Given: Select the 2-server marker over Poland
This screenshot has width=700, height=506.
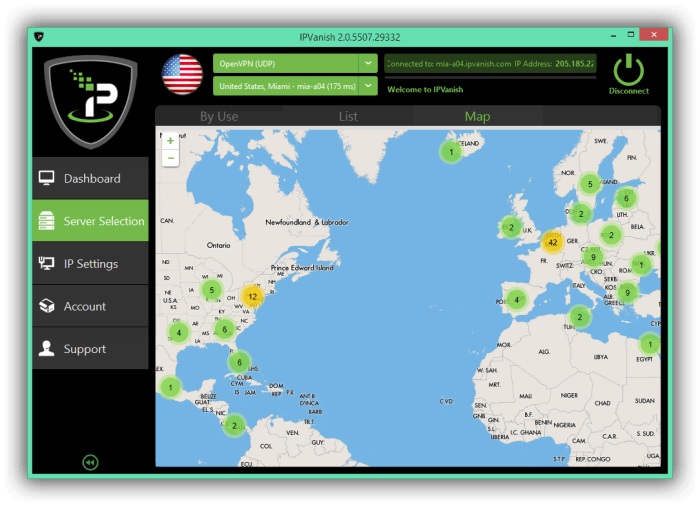Looking at the screenshot, I should [x=611, y=235].
